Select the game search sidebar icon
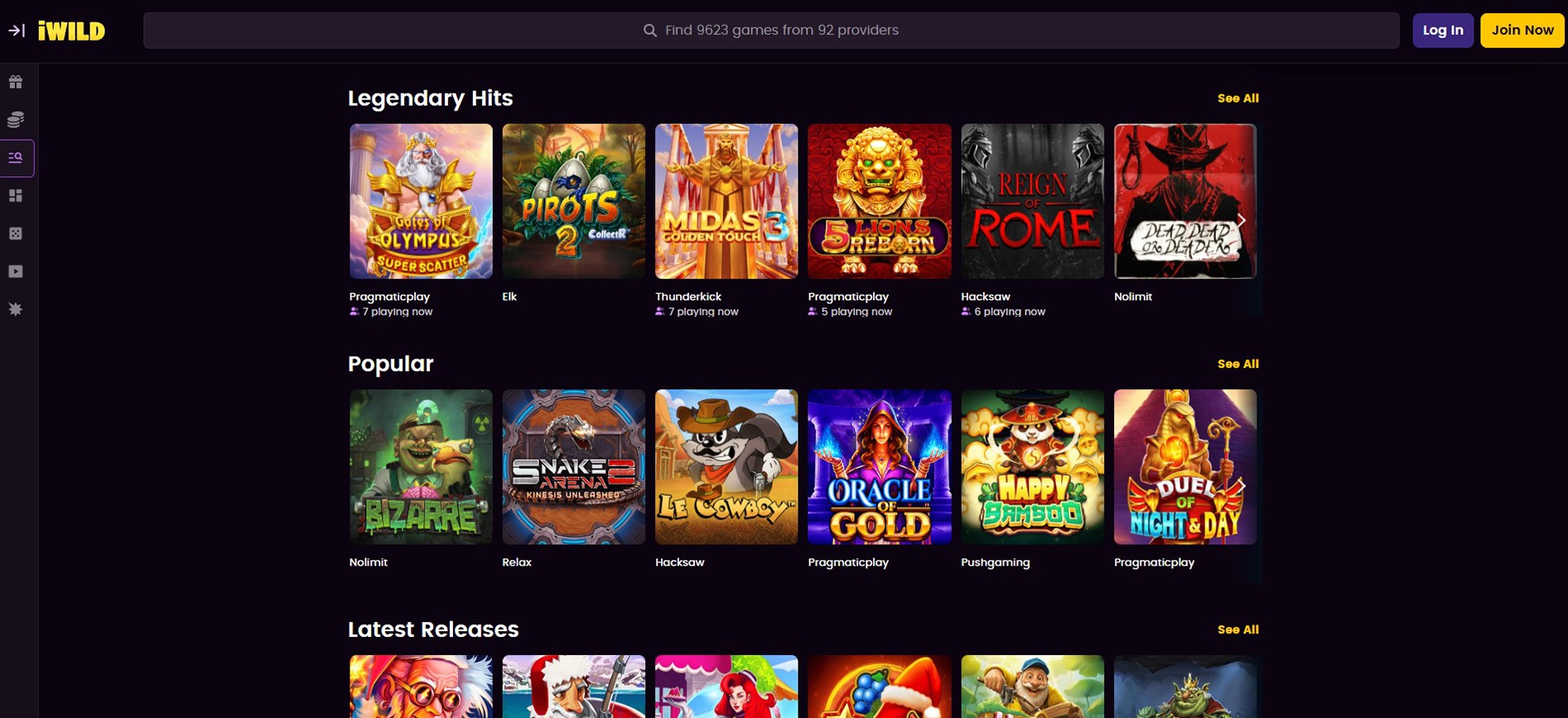 click(x=17, y=157)
